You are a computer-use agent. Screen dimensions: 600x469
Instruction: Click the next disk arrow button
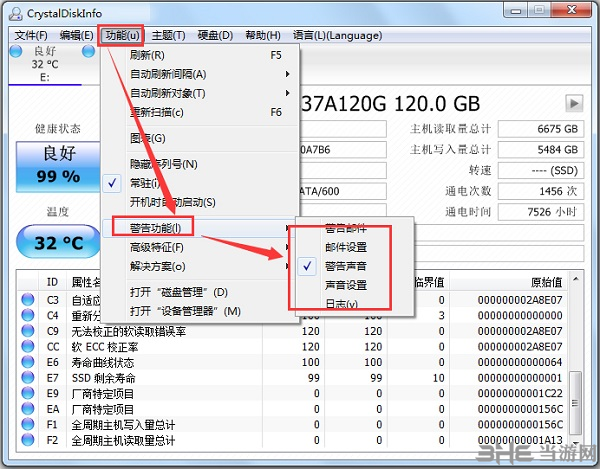(574, 103)
